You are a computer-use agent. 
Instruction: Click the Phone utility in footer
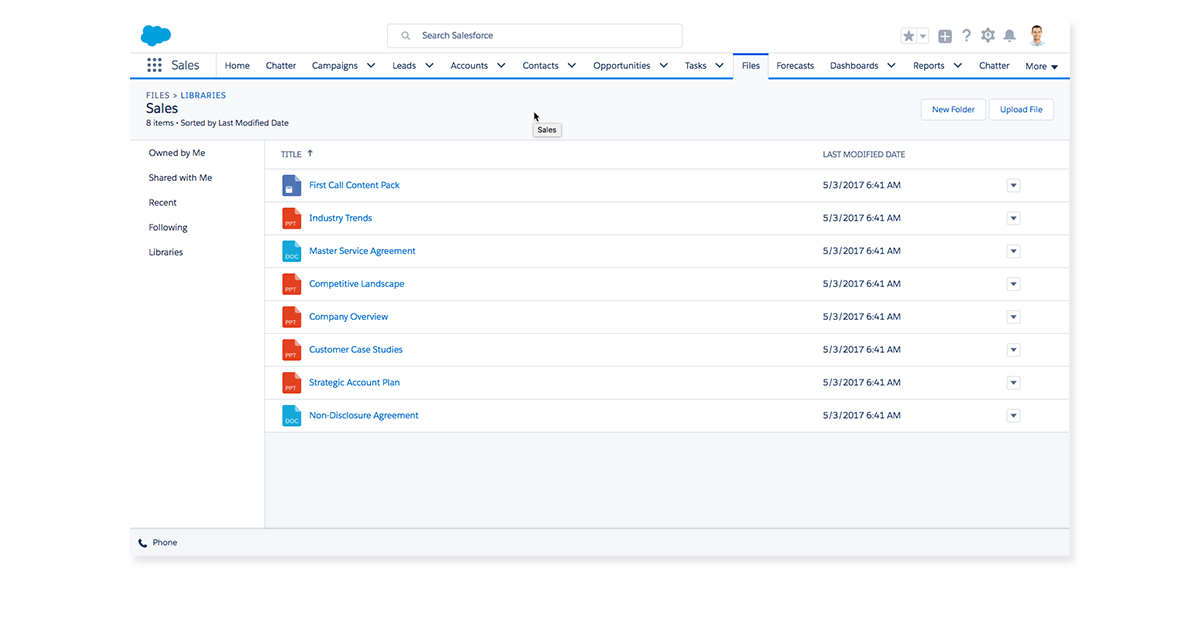tap(158, 543)
